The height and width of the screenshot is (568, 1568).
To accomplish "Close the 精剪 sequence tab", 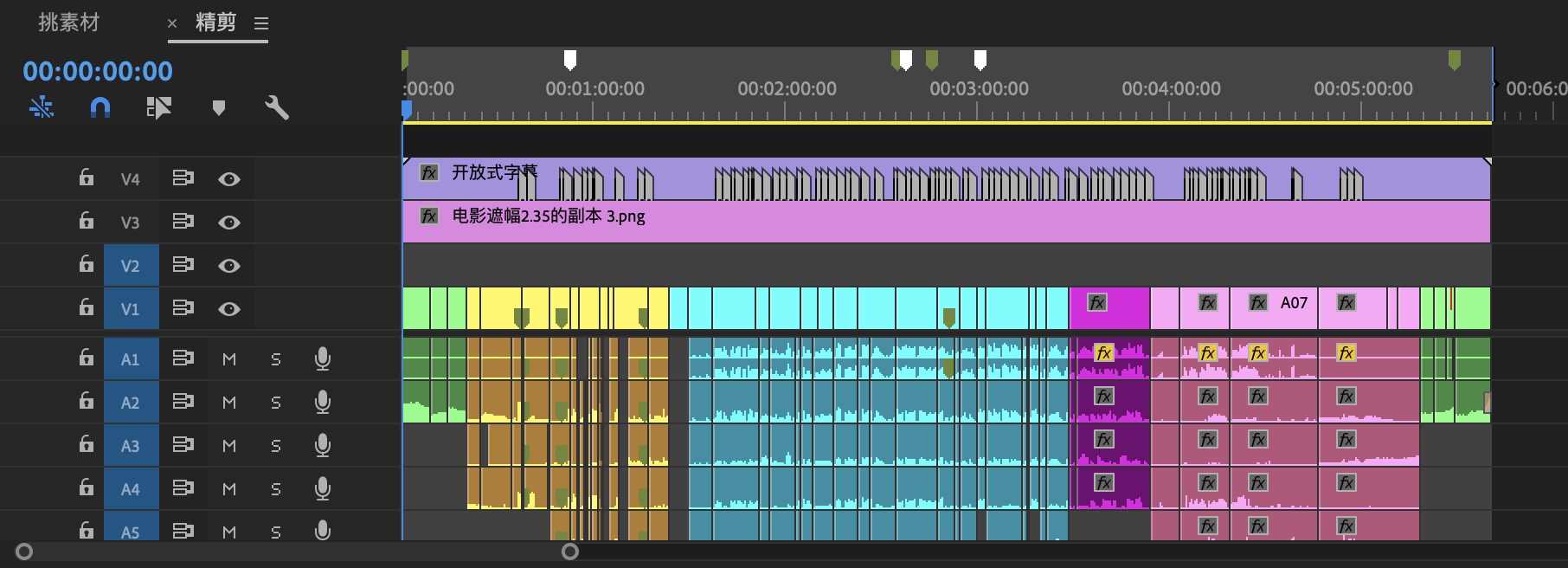I will point(172,23).
